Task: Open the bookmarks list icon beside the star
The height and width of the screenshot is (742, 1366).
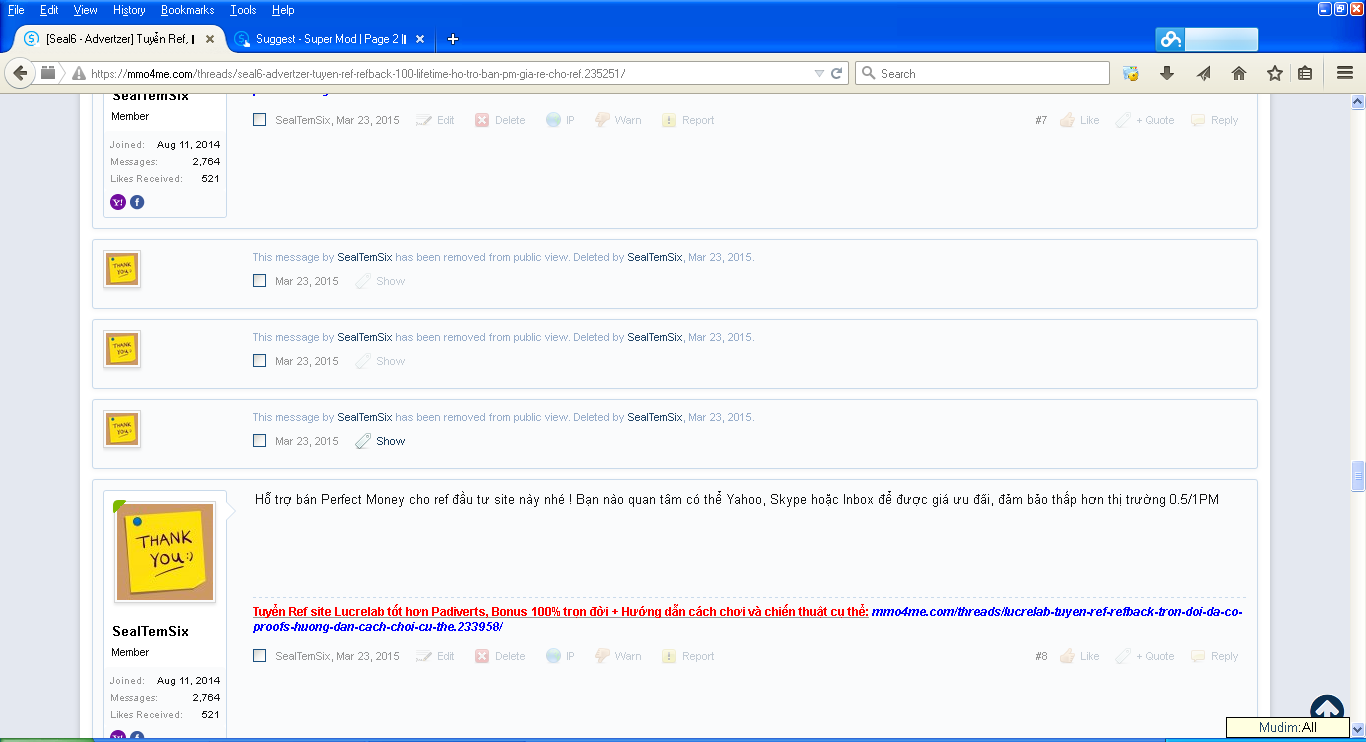Action: [1305, 73]
